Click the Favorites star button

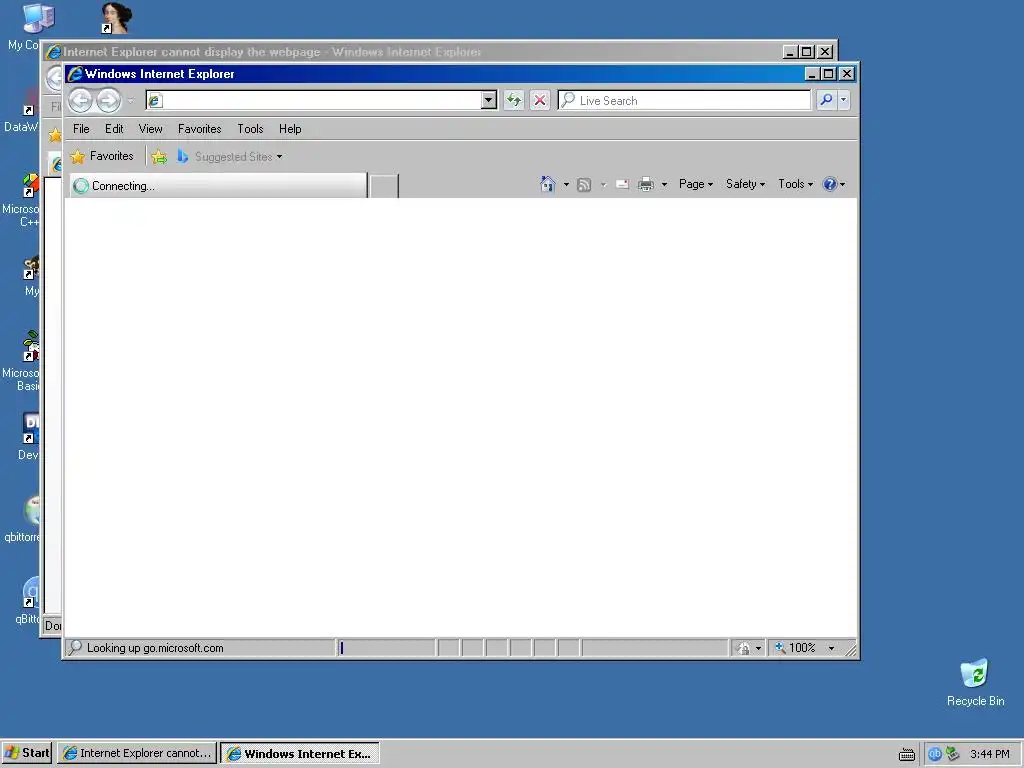102,156
